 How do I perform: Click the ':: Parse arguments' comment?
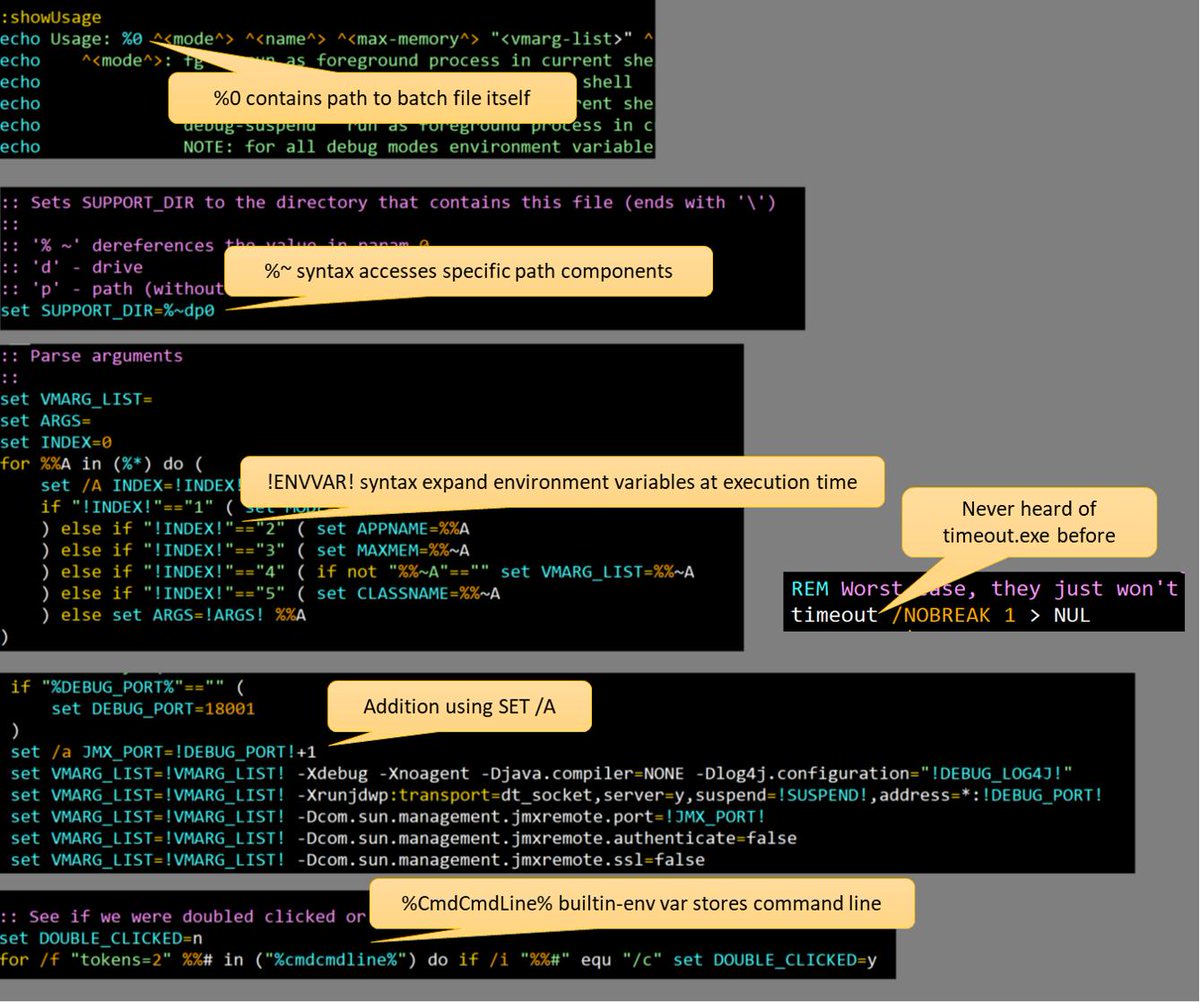click(92, 356)
